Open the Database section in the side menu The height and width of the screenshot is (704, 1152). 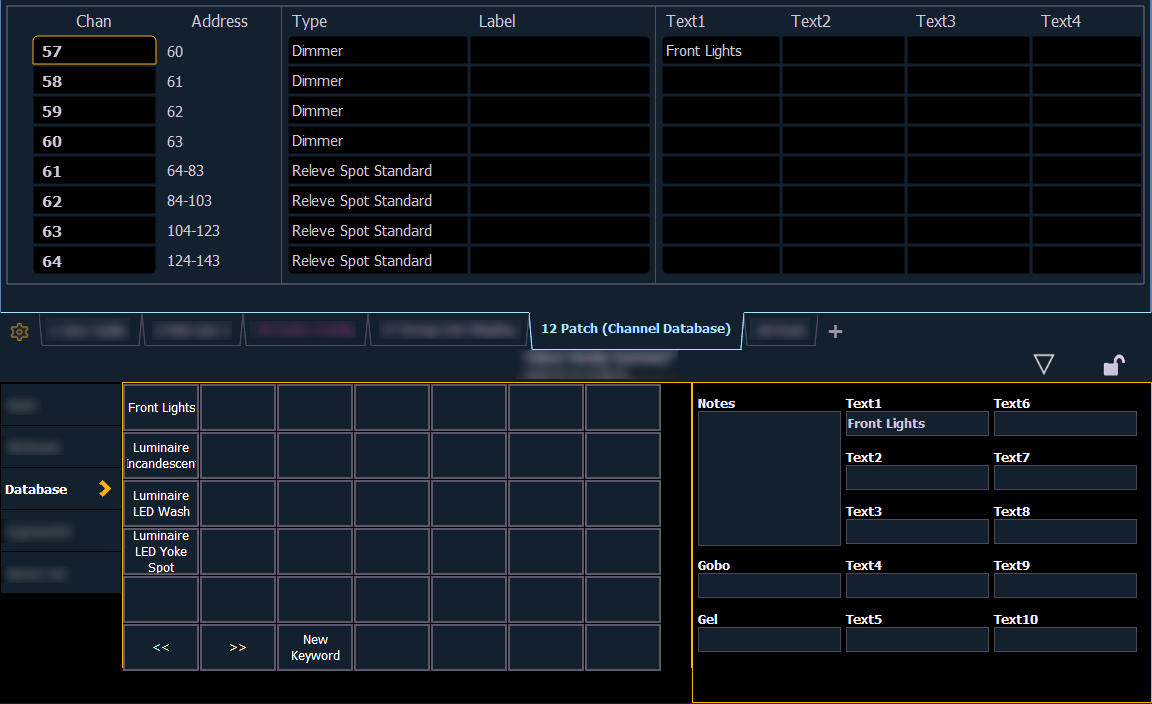60,489
